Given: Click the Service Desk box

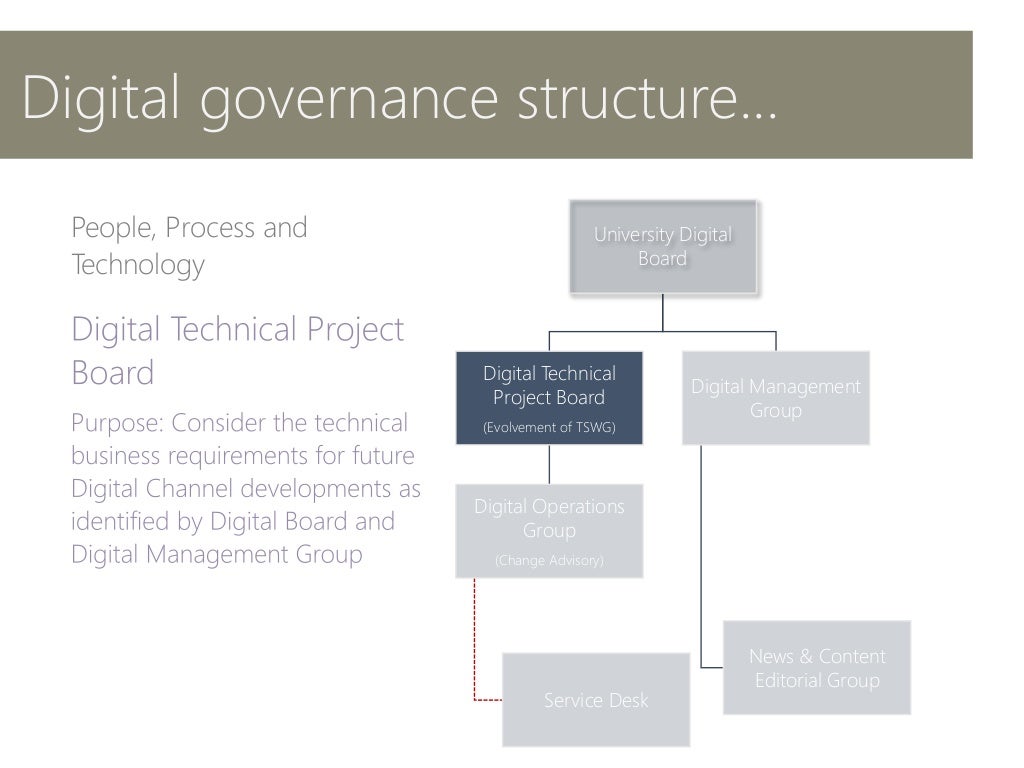Looking at the screenshot, I should (x=596, y=699).
